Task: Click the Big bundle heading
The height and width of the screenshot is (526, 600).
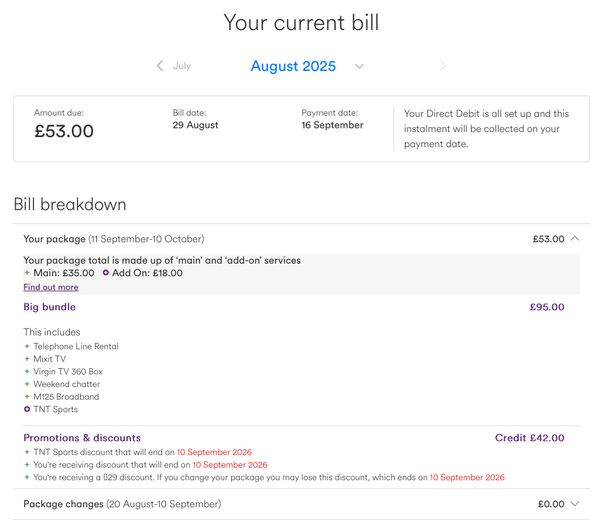Action: click(49, 307)
